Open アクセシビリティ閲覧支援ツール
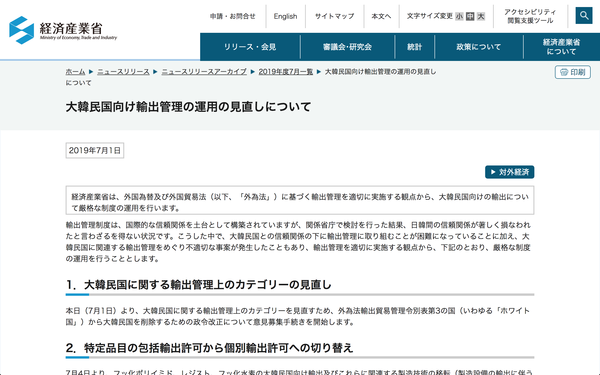This screenshot has width=600, height=375. tap(530, 16)
